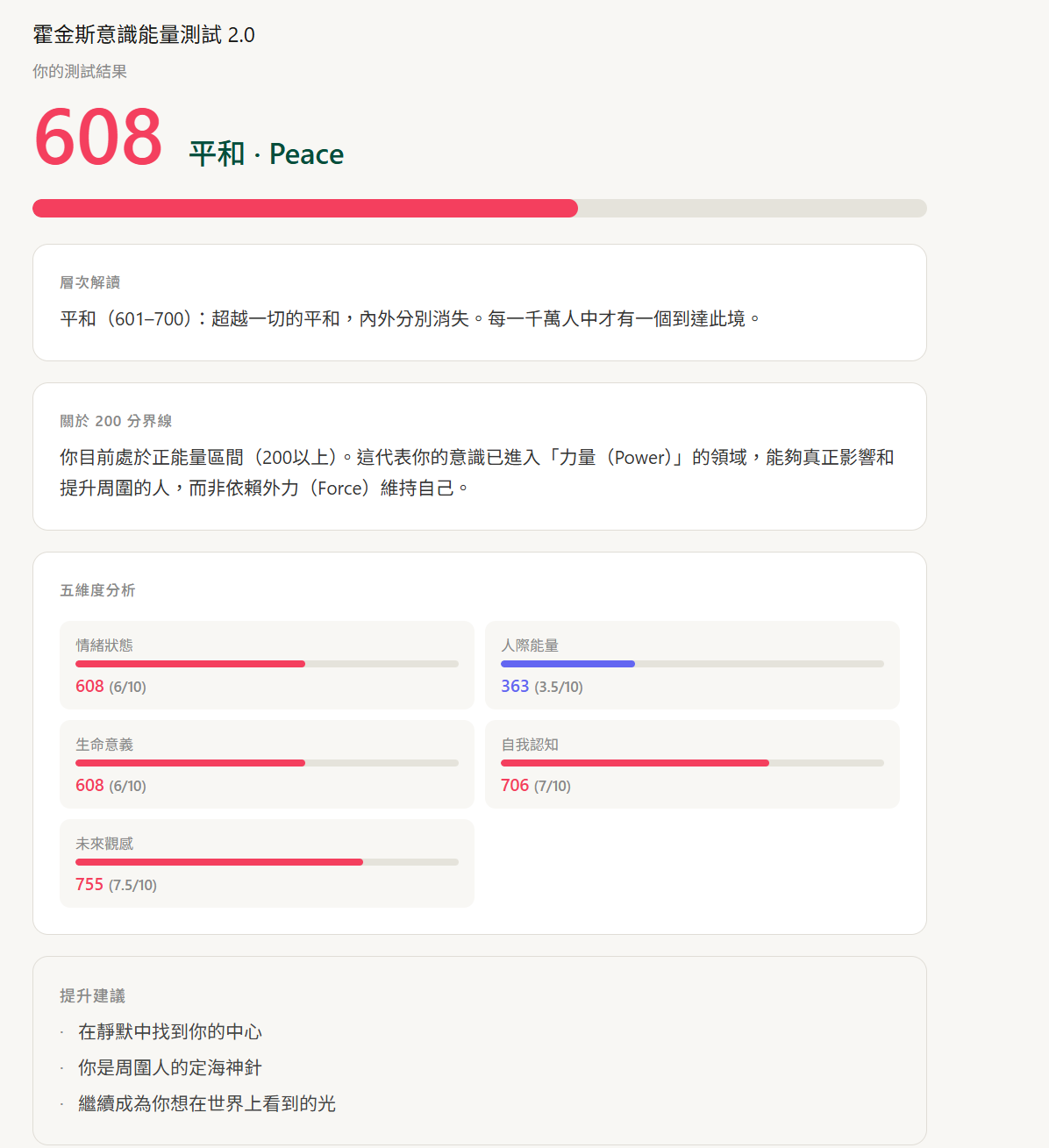Viewport: 1049px width, 1148px height.
Task: Click the 五維度分析 section heading
Action: point(97,590)
